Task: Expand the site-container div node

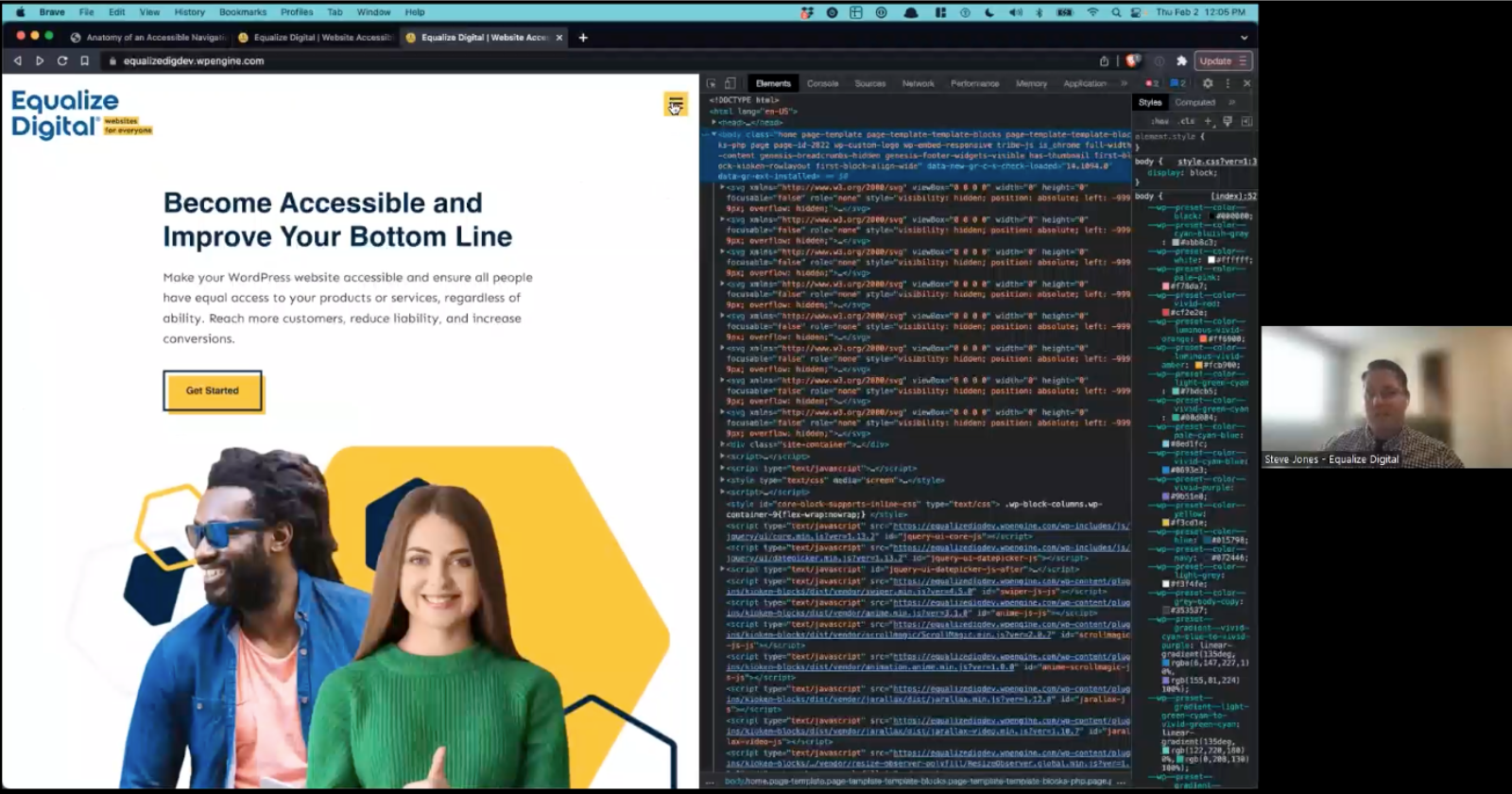Action: pyautogui.click(x=723, y=444)
